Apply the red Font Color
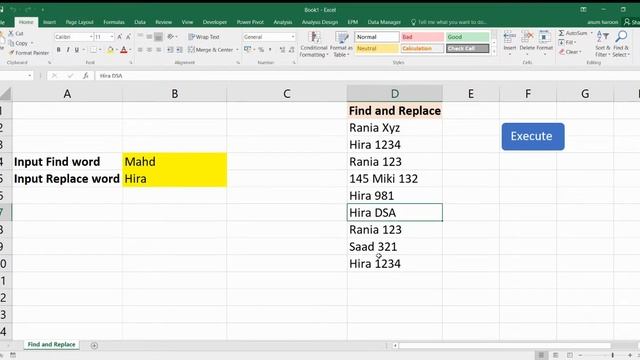 coord(124,50)
